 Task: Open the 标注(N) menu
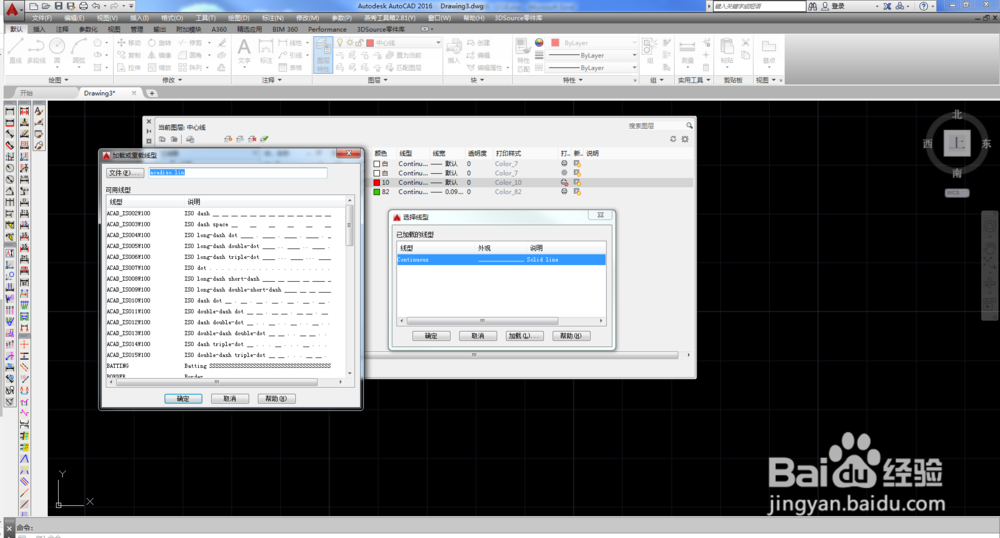[273, 18]
